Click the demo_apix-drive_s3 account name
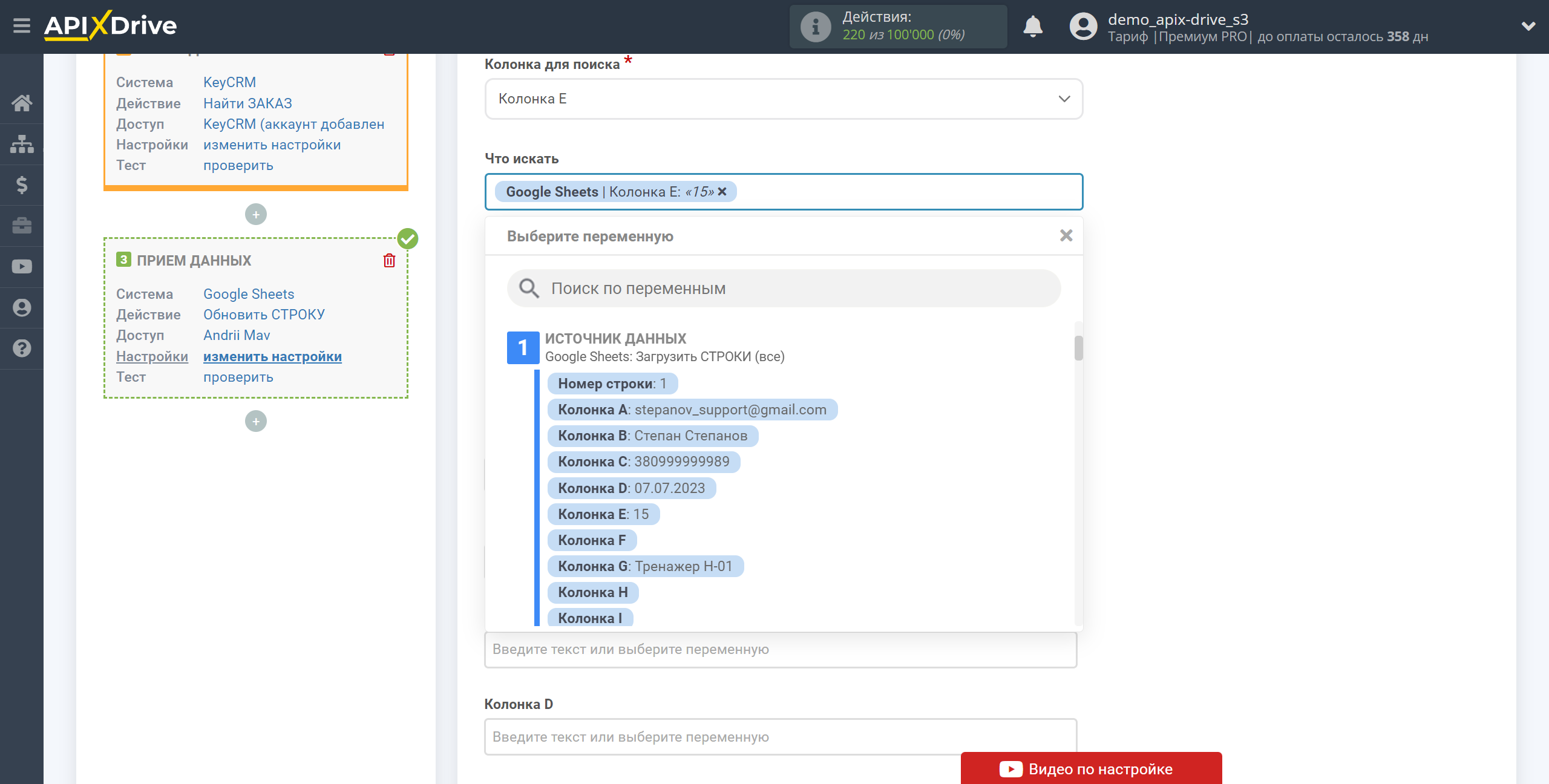1549x784 pixels. (x=1177, y=19)
